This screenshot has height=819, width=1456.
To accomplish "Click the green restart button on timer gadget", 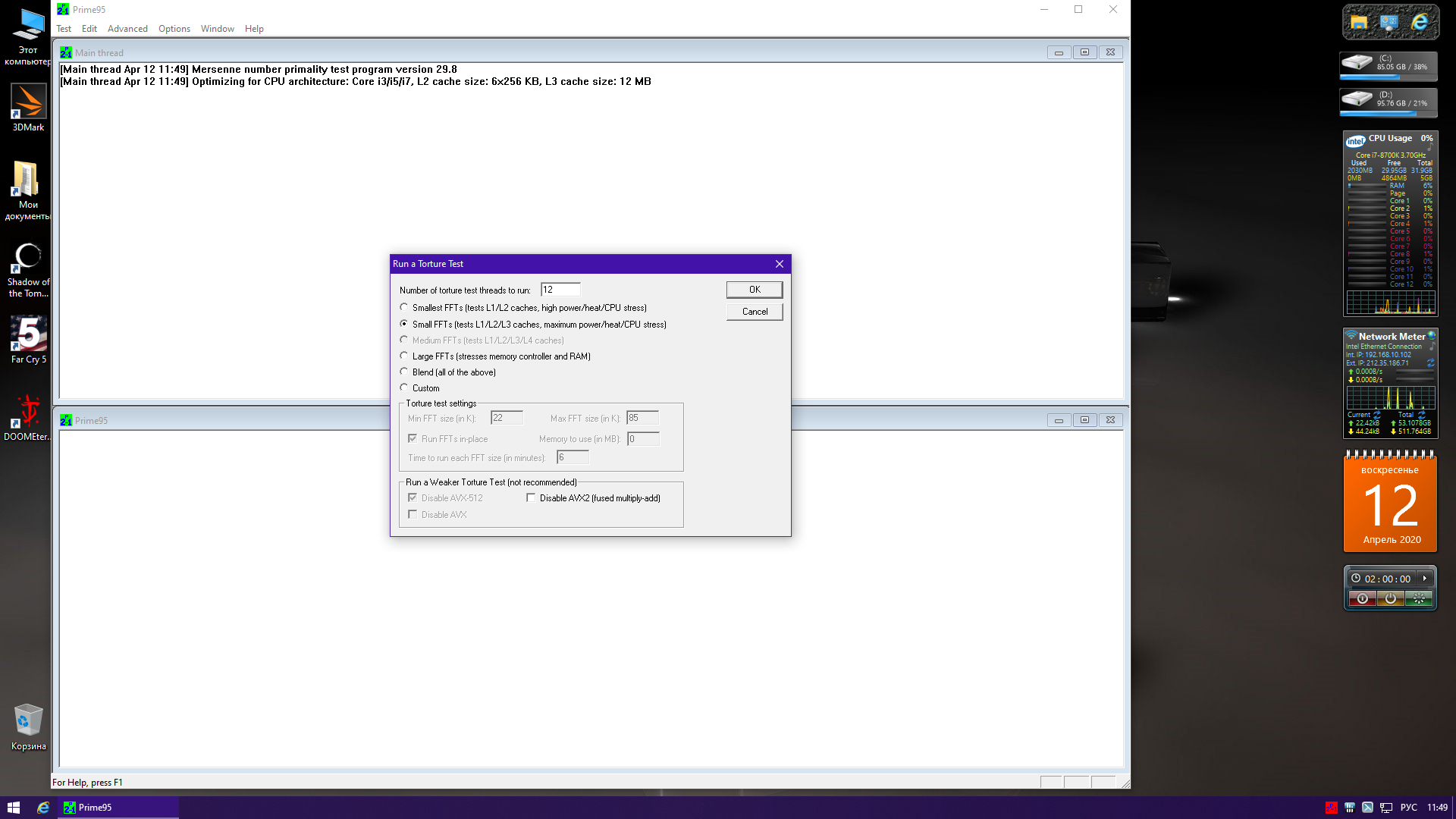I will coord(1418,599).
